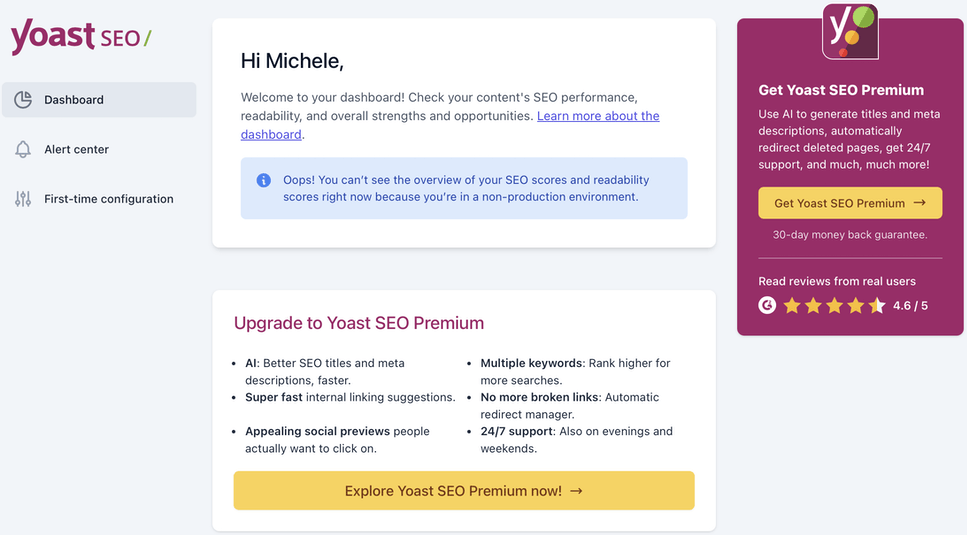Click the info icon in the blue notice
This screenshot has width=967, height=535.
(x=263, y=180)
